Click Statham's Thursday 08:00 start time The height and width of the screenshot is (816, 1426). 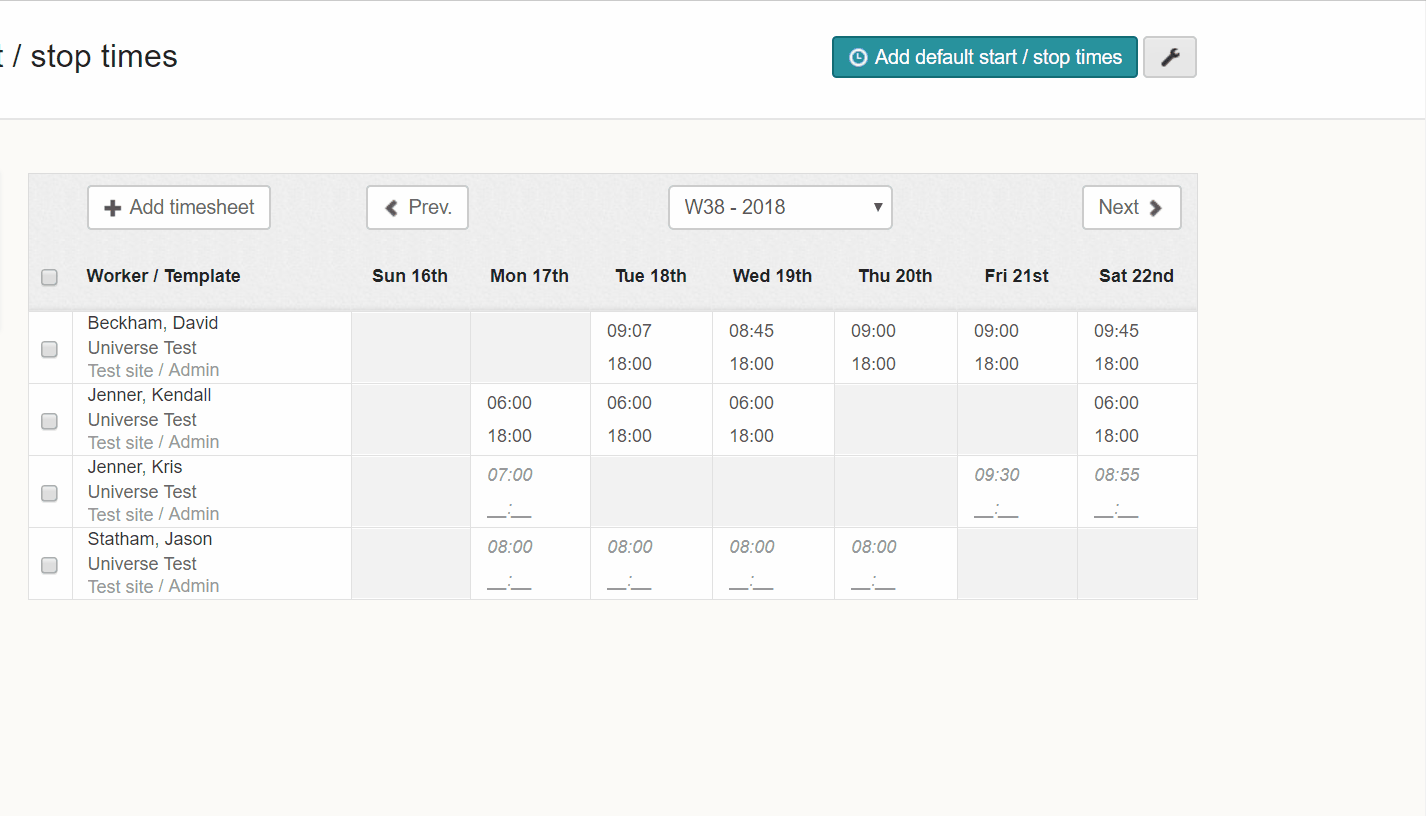coord(874,547)
